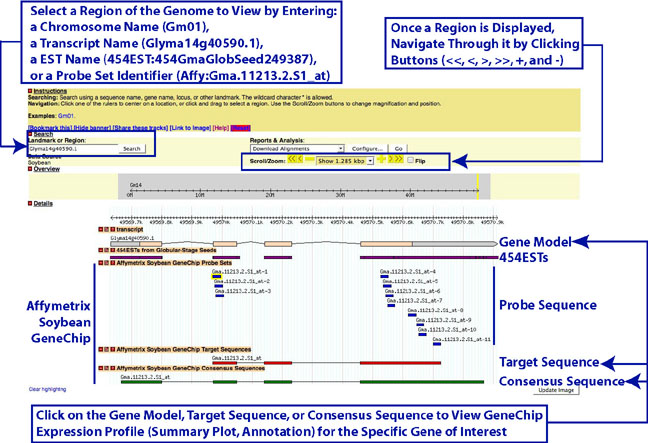This screenshot has width=648, height=443.
Task: Click the share icon on the transcript track
Action: tap(106, 229)
